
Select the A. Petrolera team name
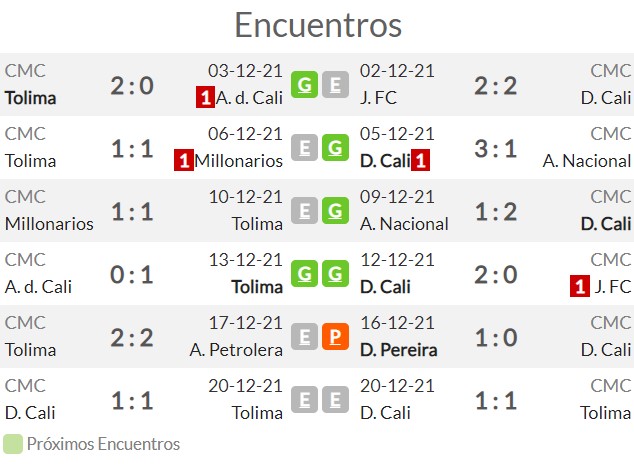(236, 350)
